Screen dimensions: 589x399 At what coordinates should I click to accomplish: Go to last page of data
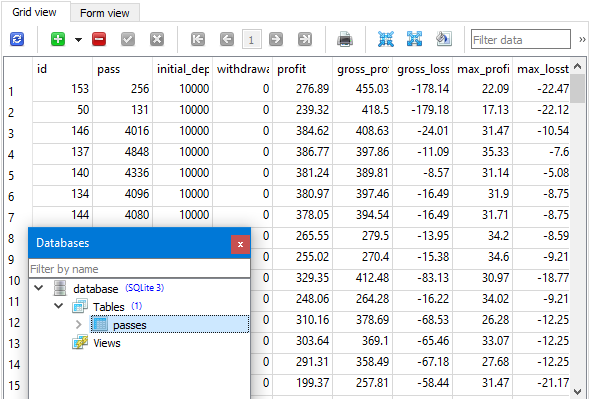coord(305,39)
